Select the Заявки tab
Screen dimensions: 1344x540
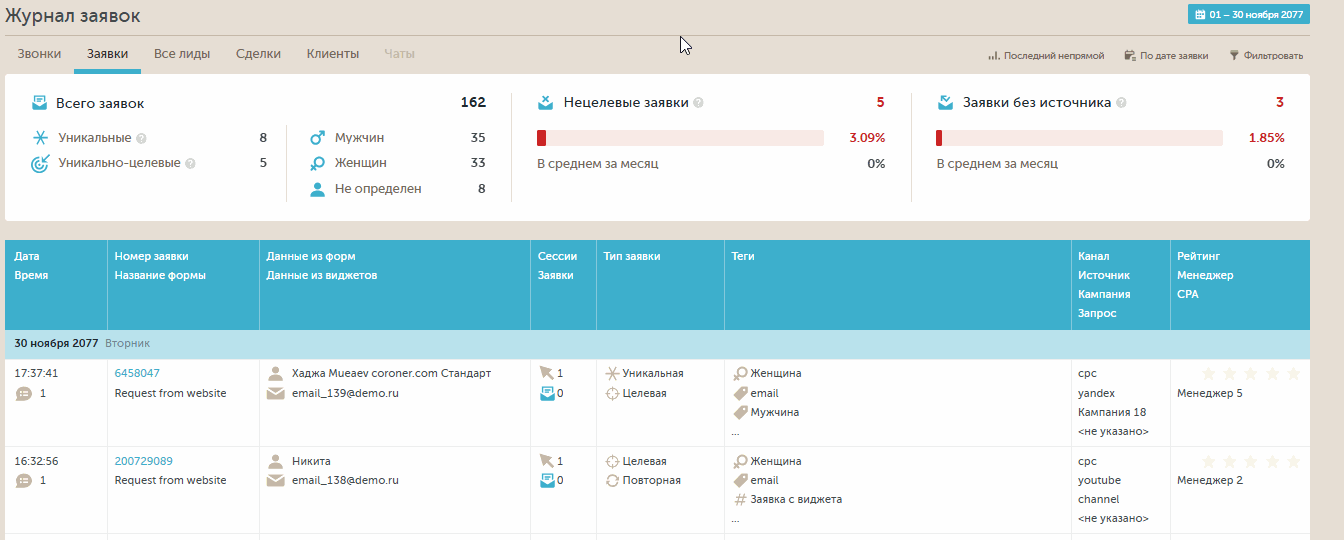(107, 54)
